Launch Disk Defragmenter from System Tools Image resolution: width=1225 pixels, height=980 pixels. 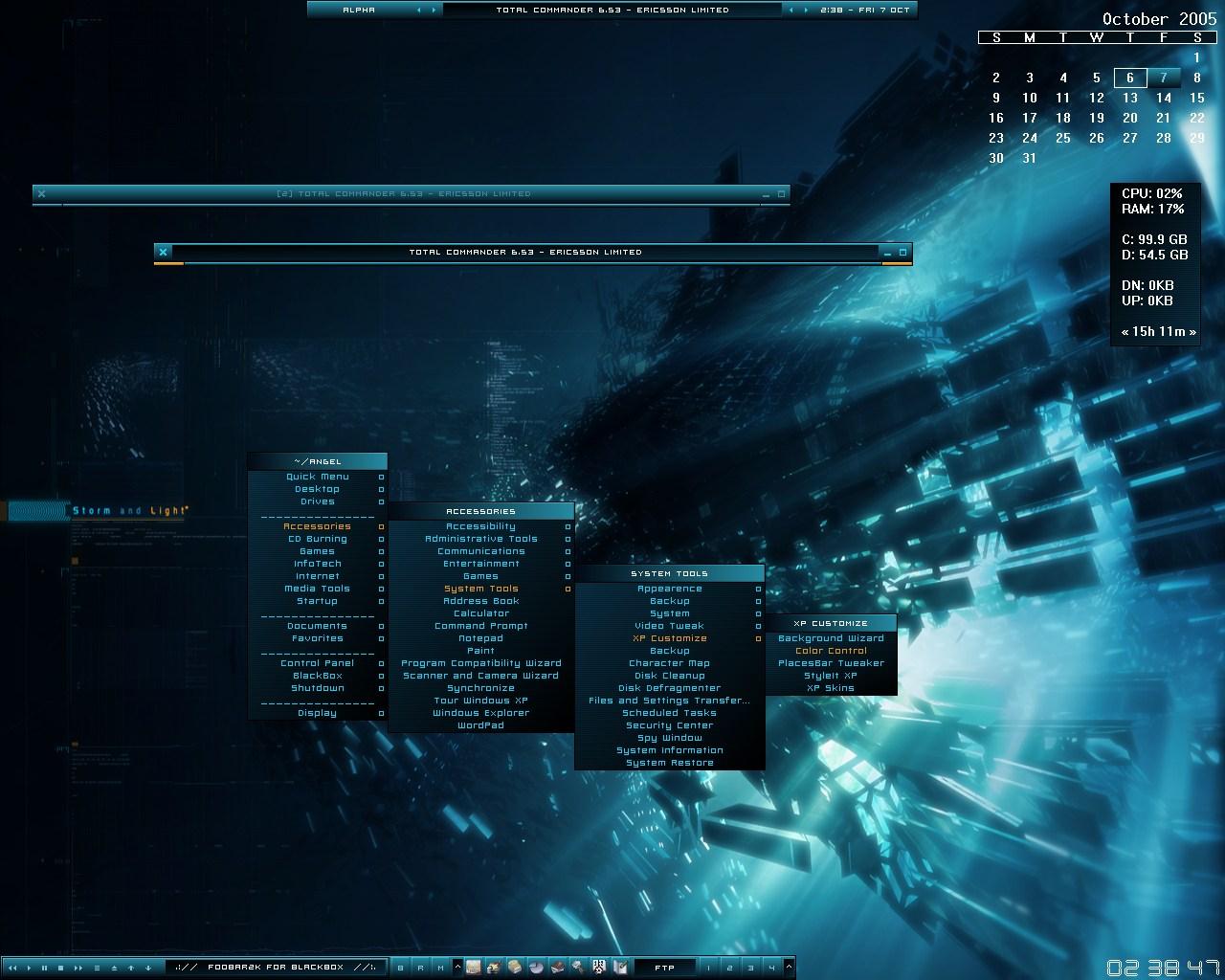pyautogui.click(x=670, y=688)
